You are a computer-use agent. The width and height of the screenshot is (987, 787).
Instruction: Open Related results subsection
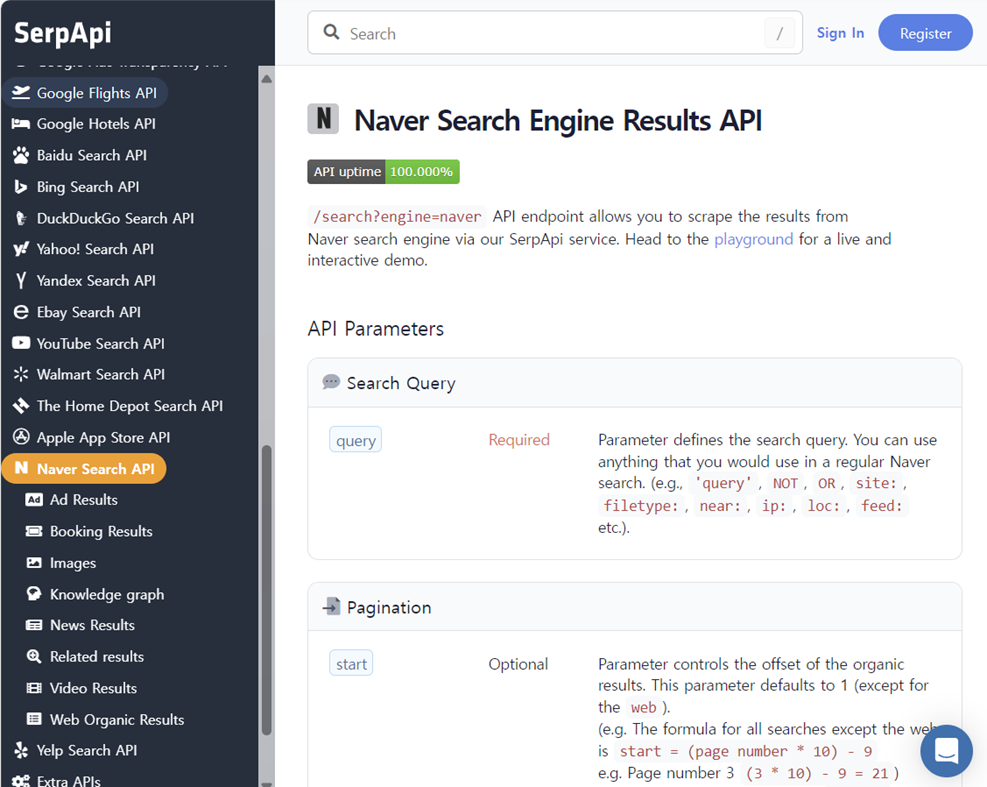(x=97, y=657)
